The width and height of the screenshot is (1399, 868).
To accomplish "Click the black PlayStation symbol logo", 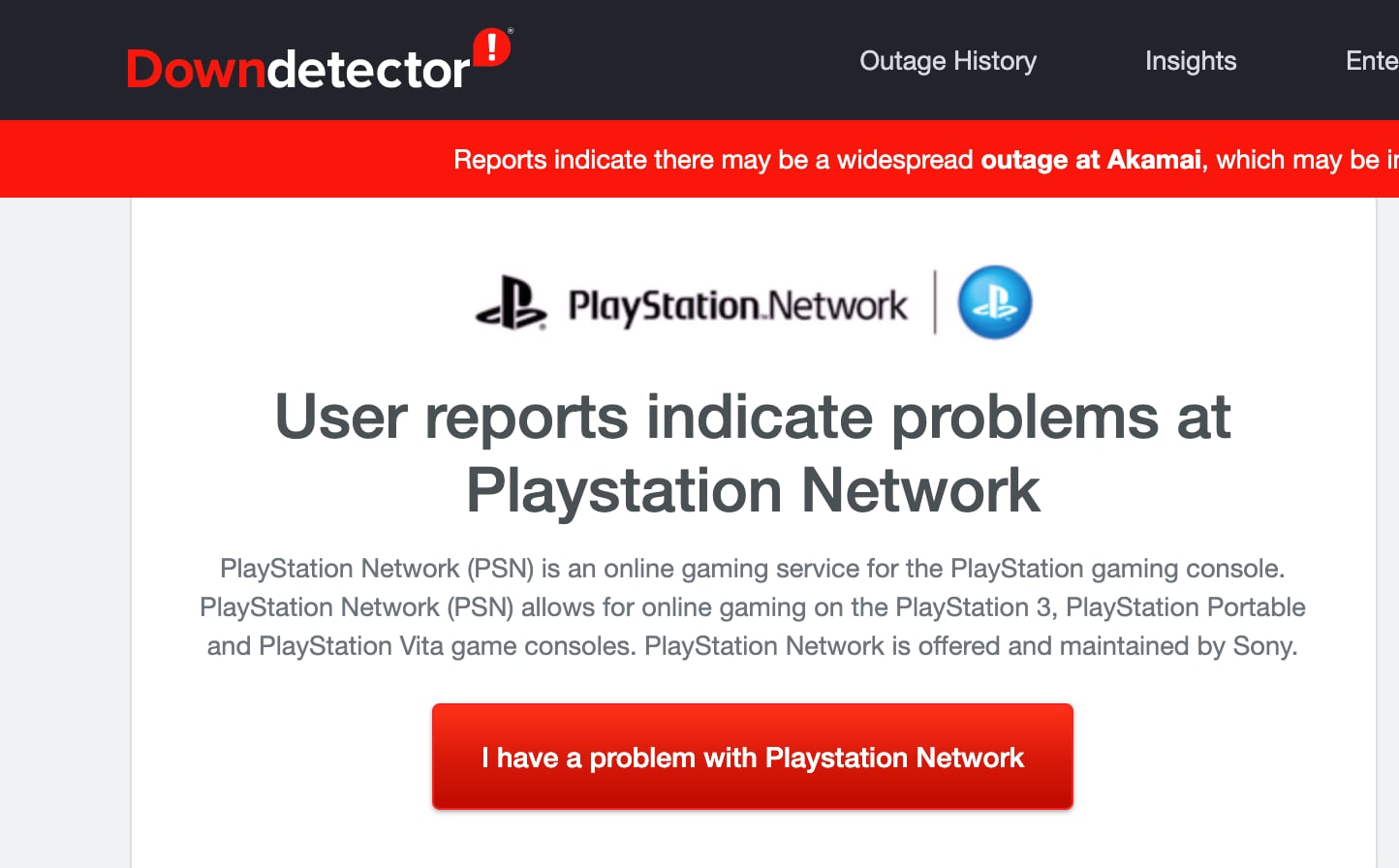I will (x=511, y=303).
